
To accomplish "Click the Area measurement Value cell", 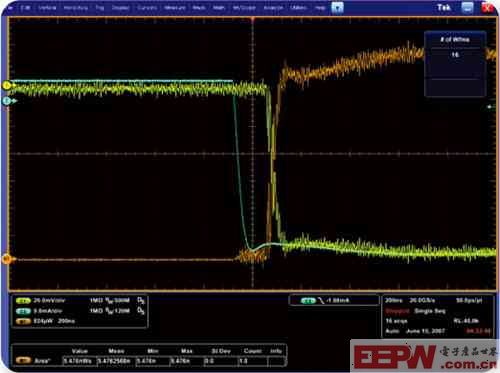I will click(x=79, y=361).
